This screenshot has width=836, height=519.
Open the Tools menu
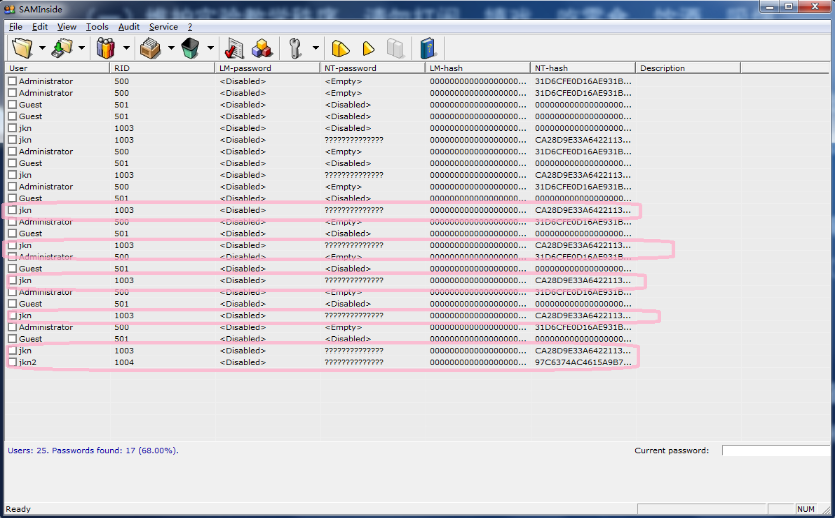(x=97, y=27)
